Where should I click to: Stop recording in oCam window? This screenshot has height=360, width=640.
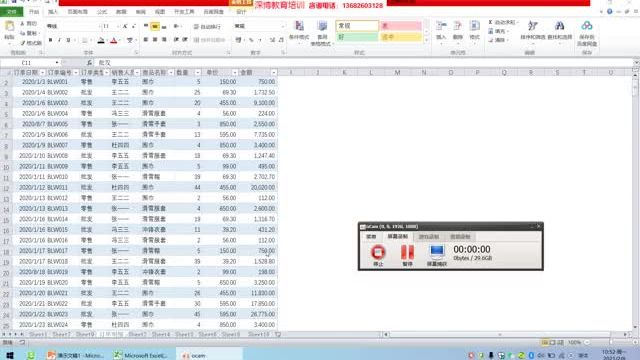(378, 255)
